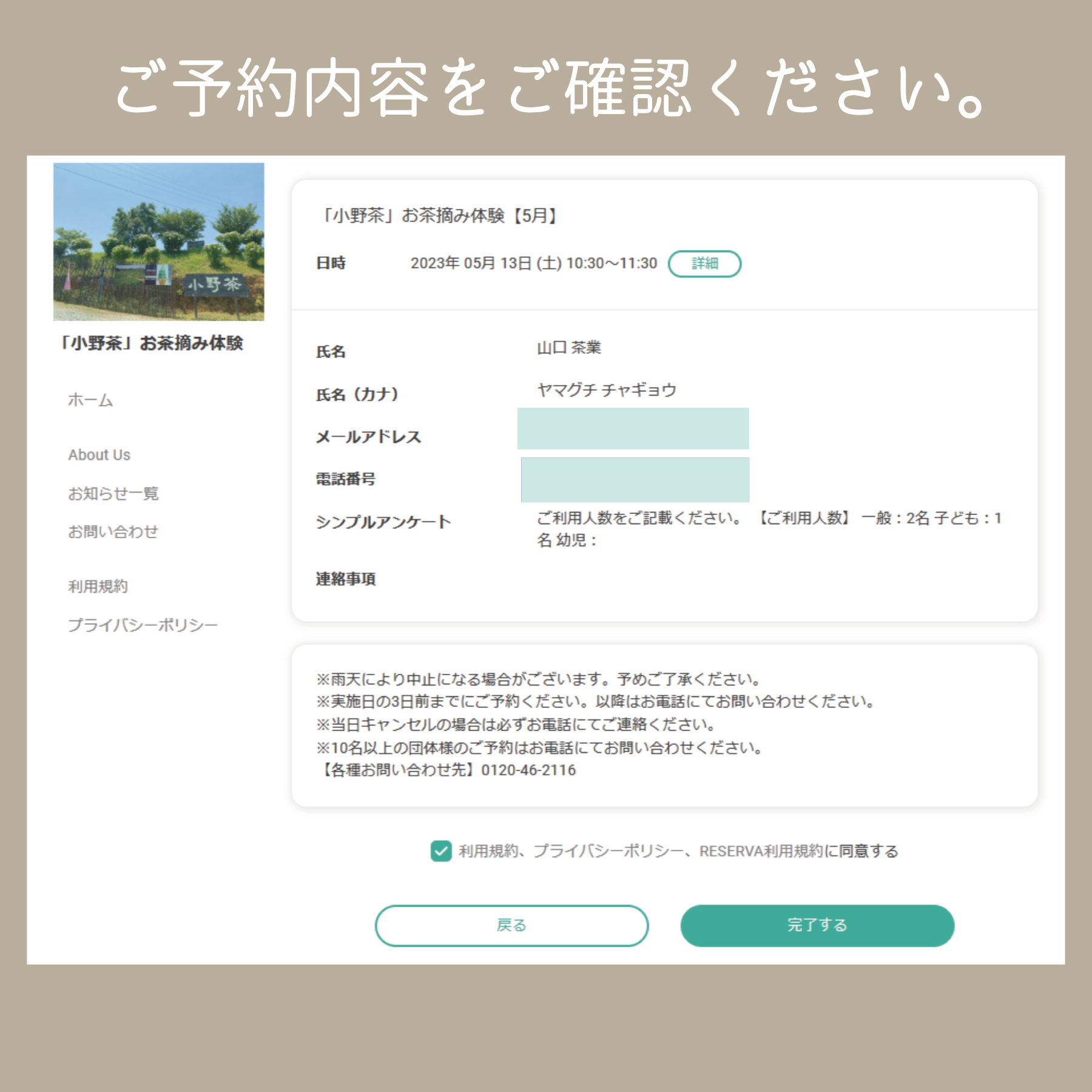Screen dimensions: 1092x1092
Task: Go to the About Us page
Action: (x=99, y=455)
